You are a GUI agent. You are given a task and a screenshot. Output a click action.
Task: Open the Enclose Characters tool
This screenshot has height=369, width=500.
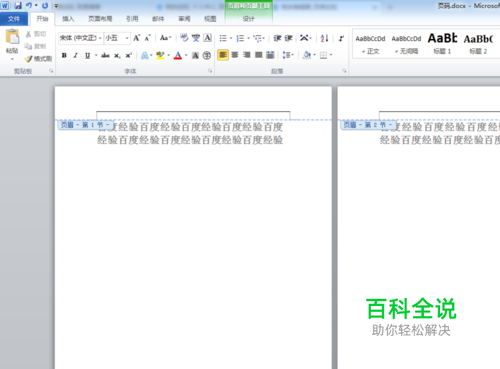(207, 55)
